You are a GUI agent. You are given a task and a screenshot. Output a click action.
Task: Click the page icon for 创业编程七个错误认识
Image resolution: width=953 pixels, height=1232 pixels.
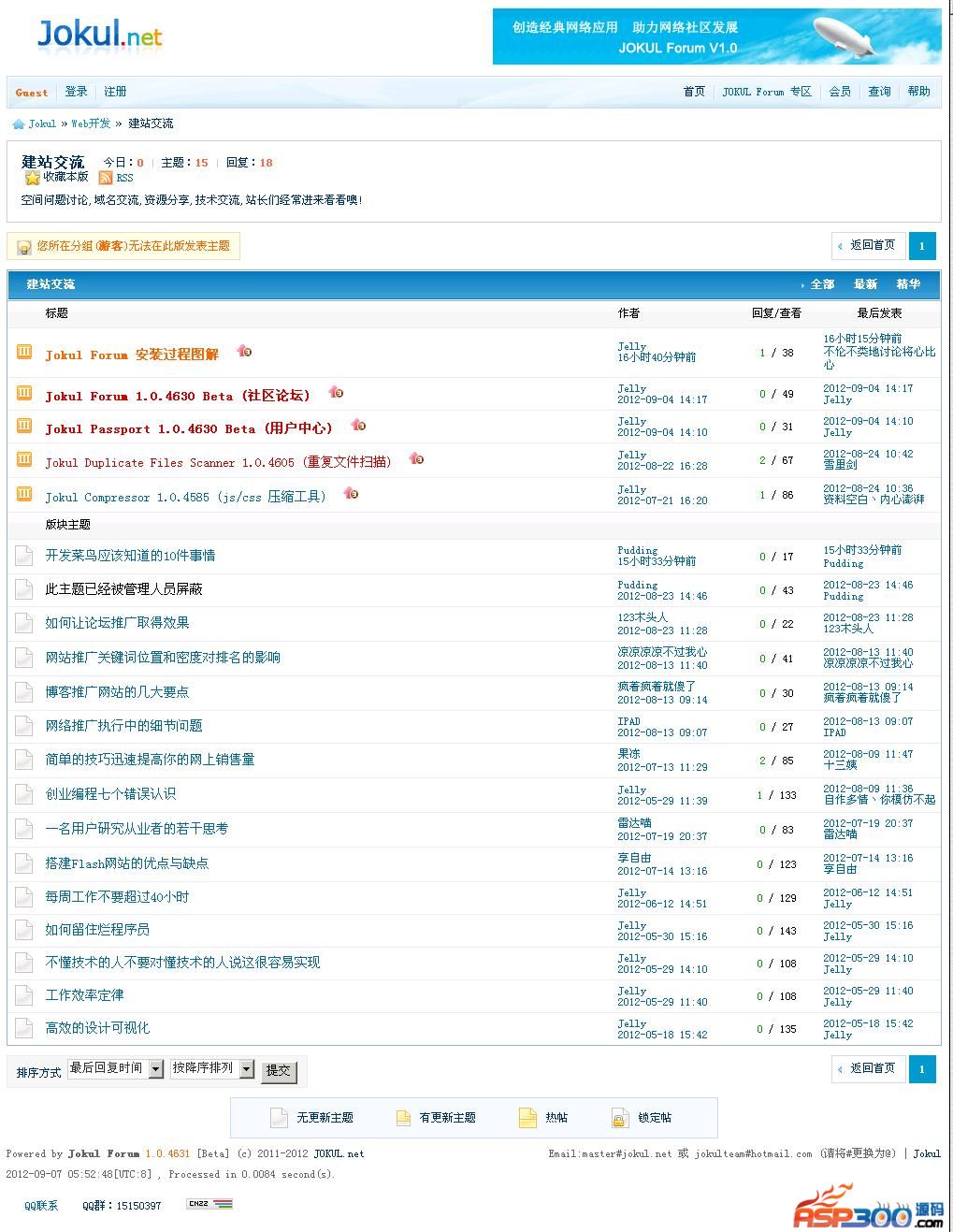24,793
